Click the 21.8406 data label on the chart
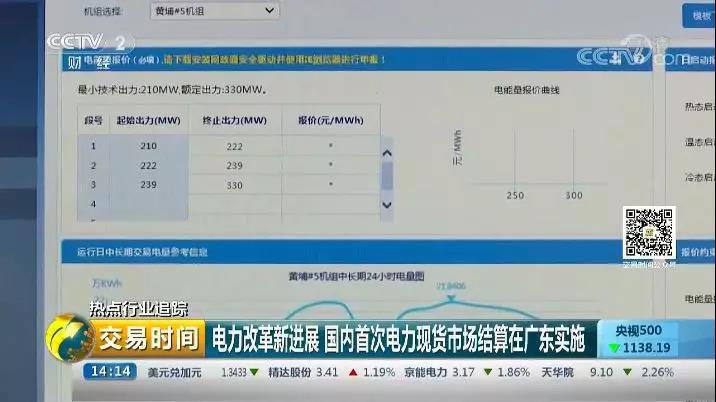Viewport: 716px width, 402px height. 444,284
